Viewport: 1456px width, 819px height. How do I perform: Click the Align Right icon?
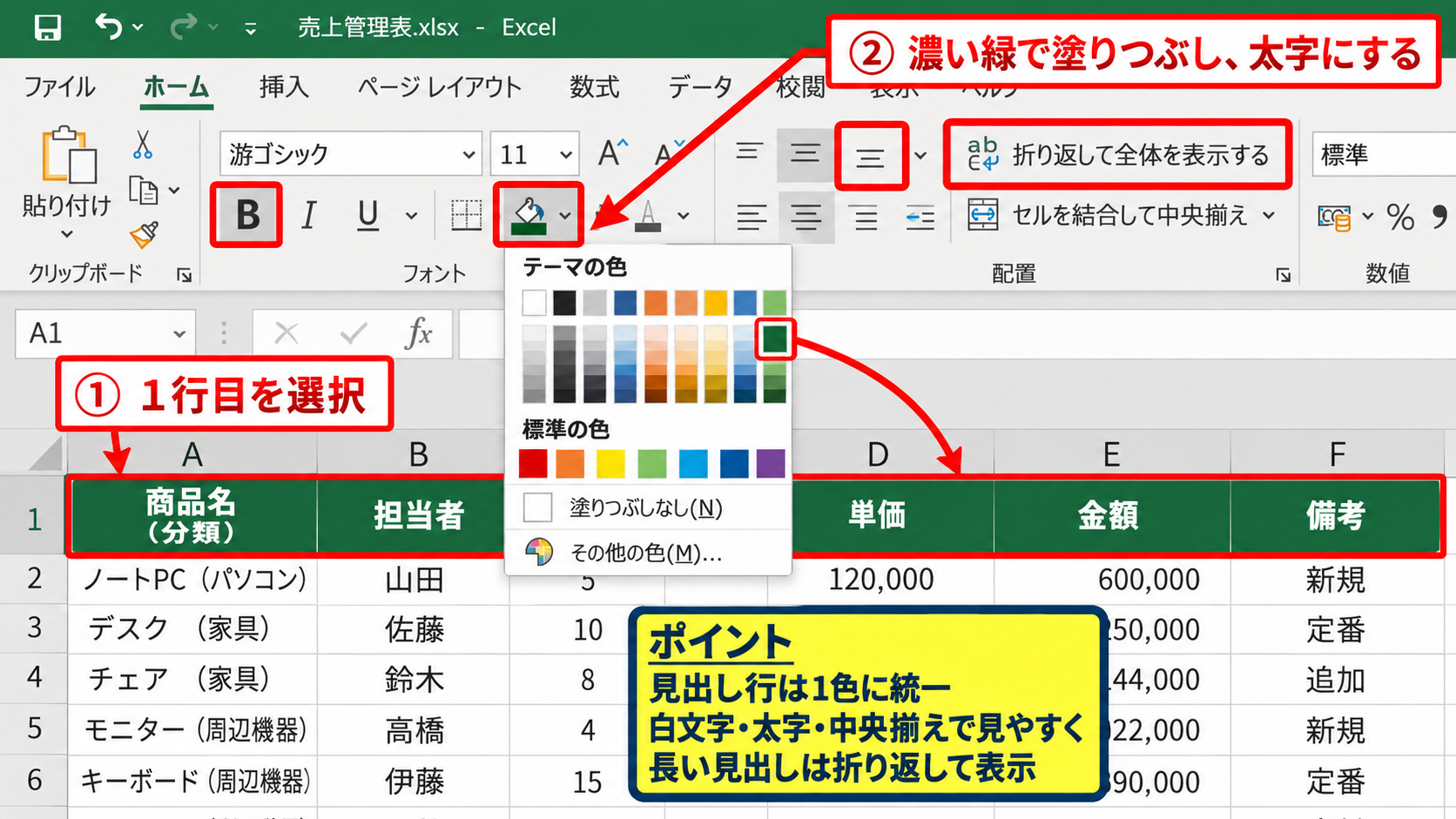click(x=865, y=217)
